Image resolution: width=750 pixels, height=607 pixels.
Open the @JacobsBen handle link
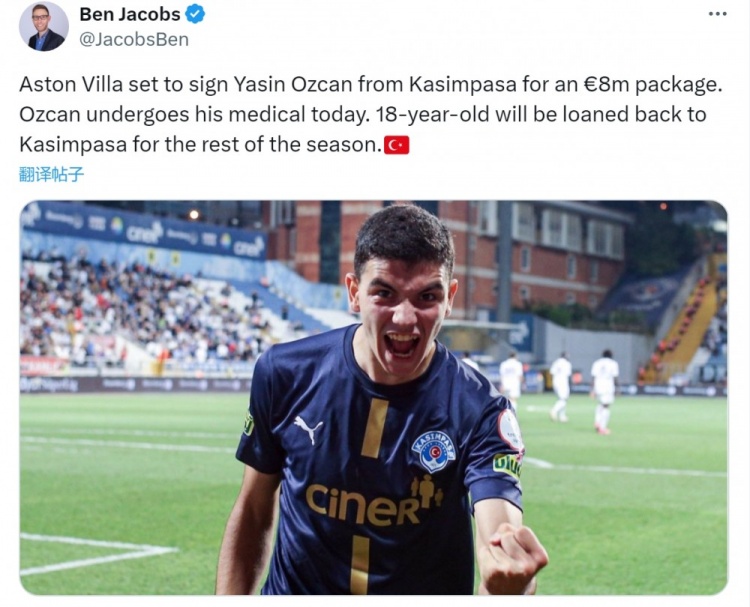coord(133,39)
